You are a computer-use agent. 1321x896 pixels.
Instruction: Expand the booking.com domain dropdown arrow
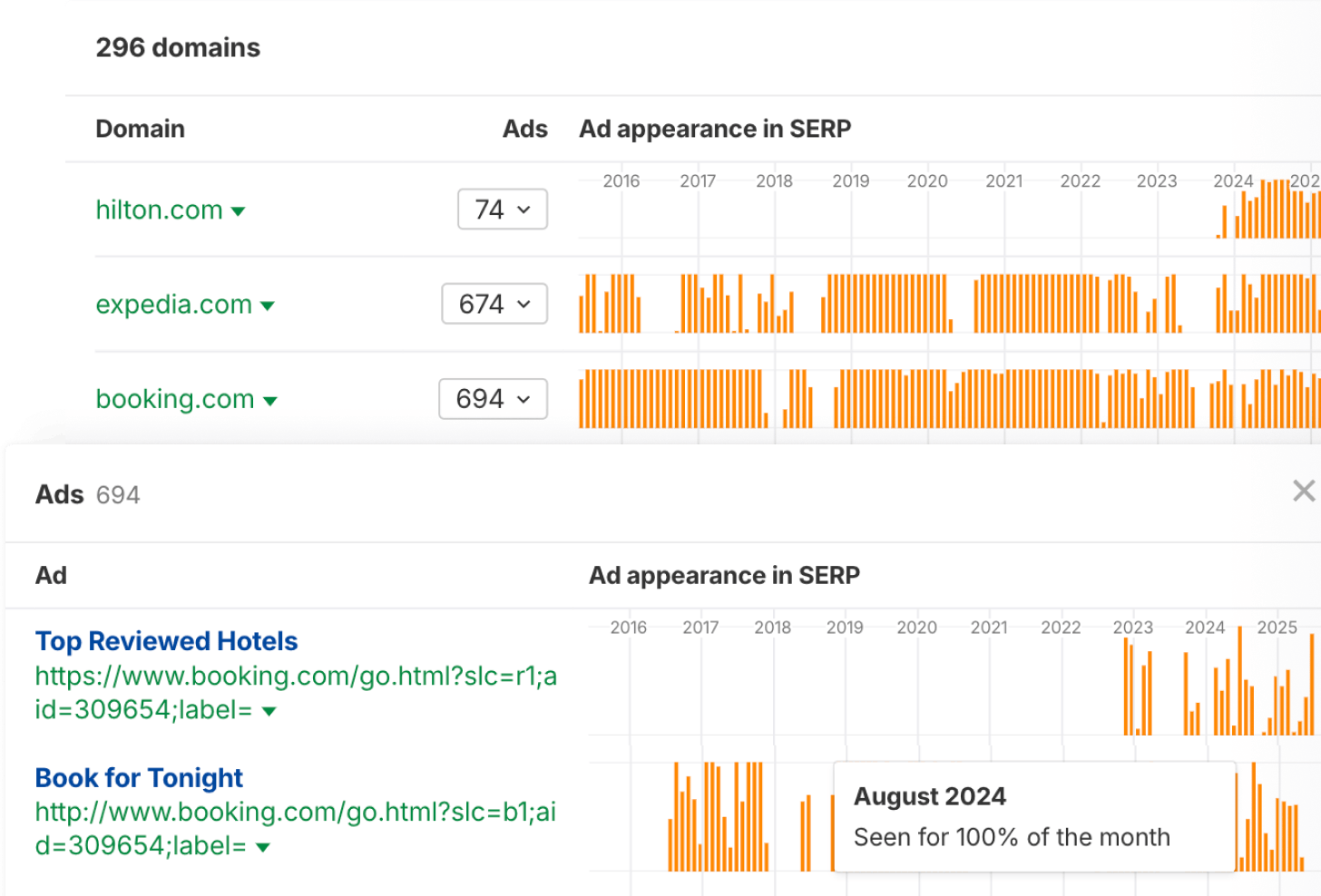tap(270, 401)
